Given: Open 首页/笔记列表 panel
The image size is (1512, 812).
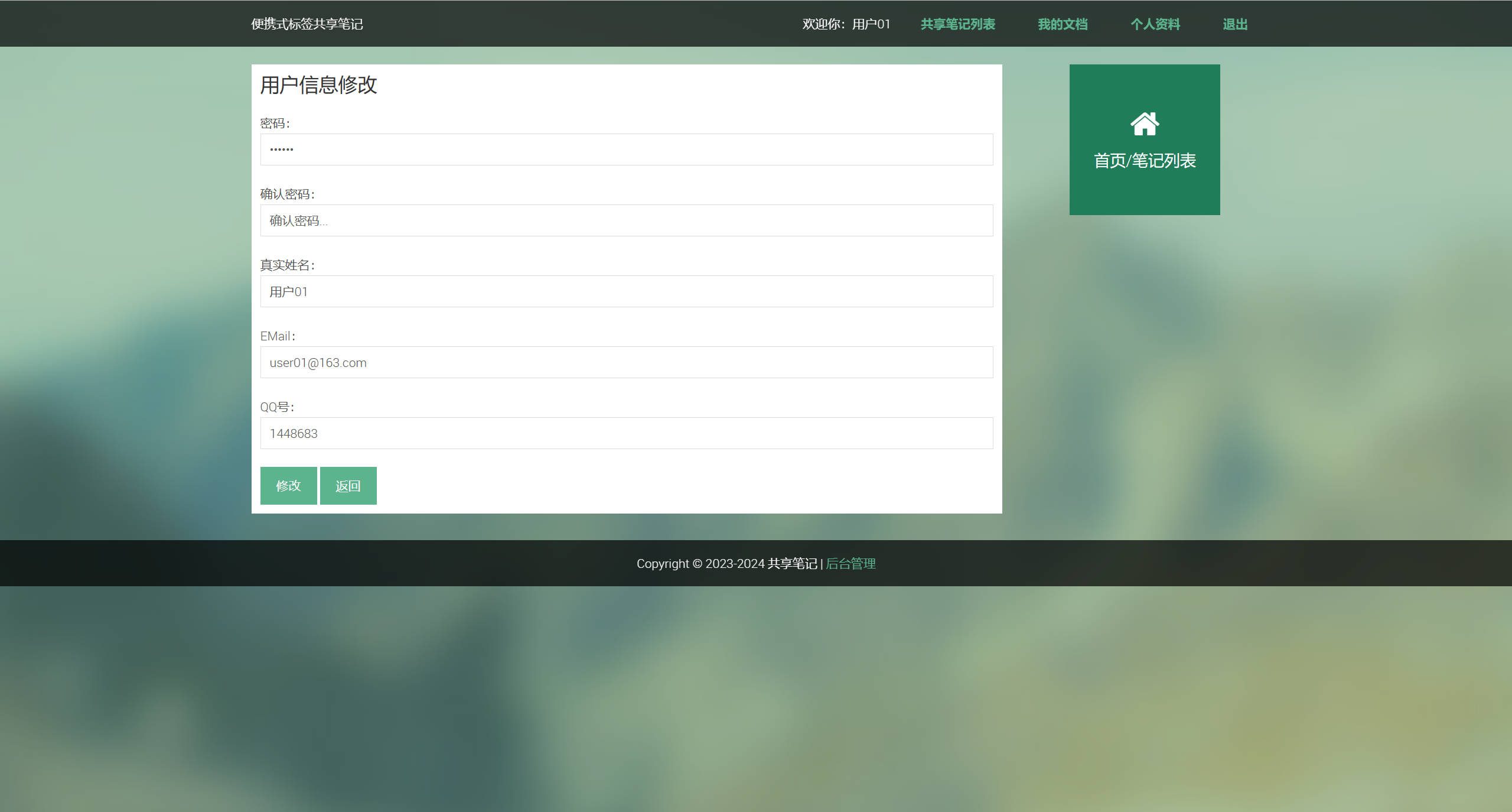Looking at the screenshot, I should pyautogui.click(x=1144, y=158).
